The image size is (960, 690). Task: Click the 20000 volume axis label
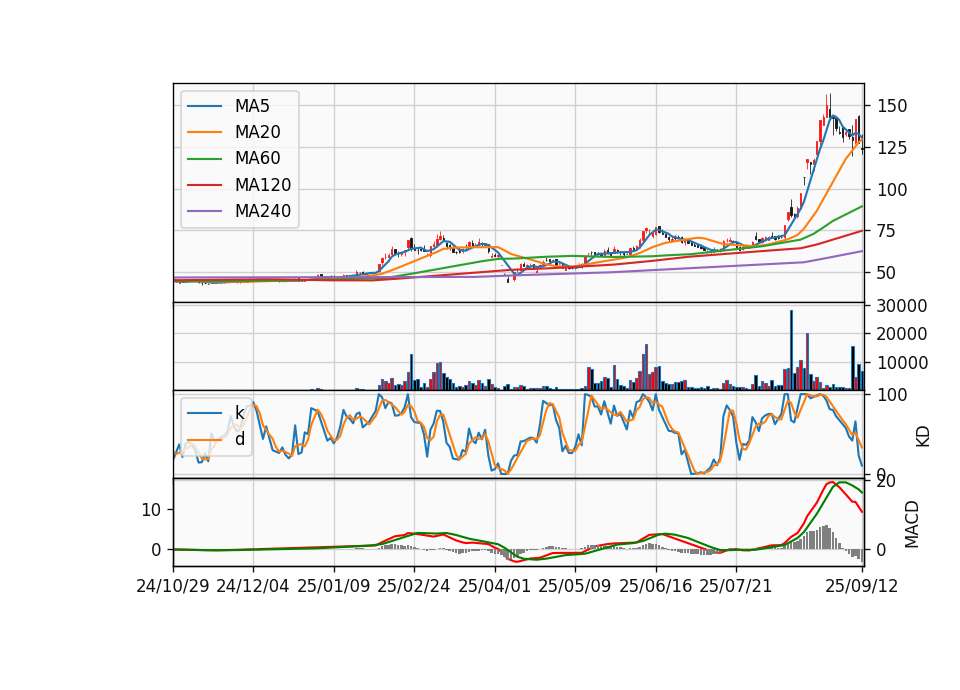coord(902,334)
